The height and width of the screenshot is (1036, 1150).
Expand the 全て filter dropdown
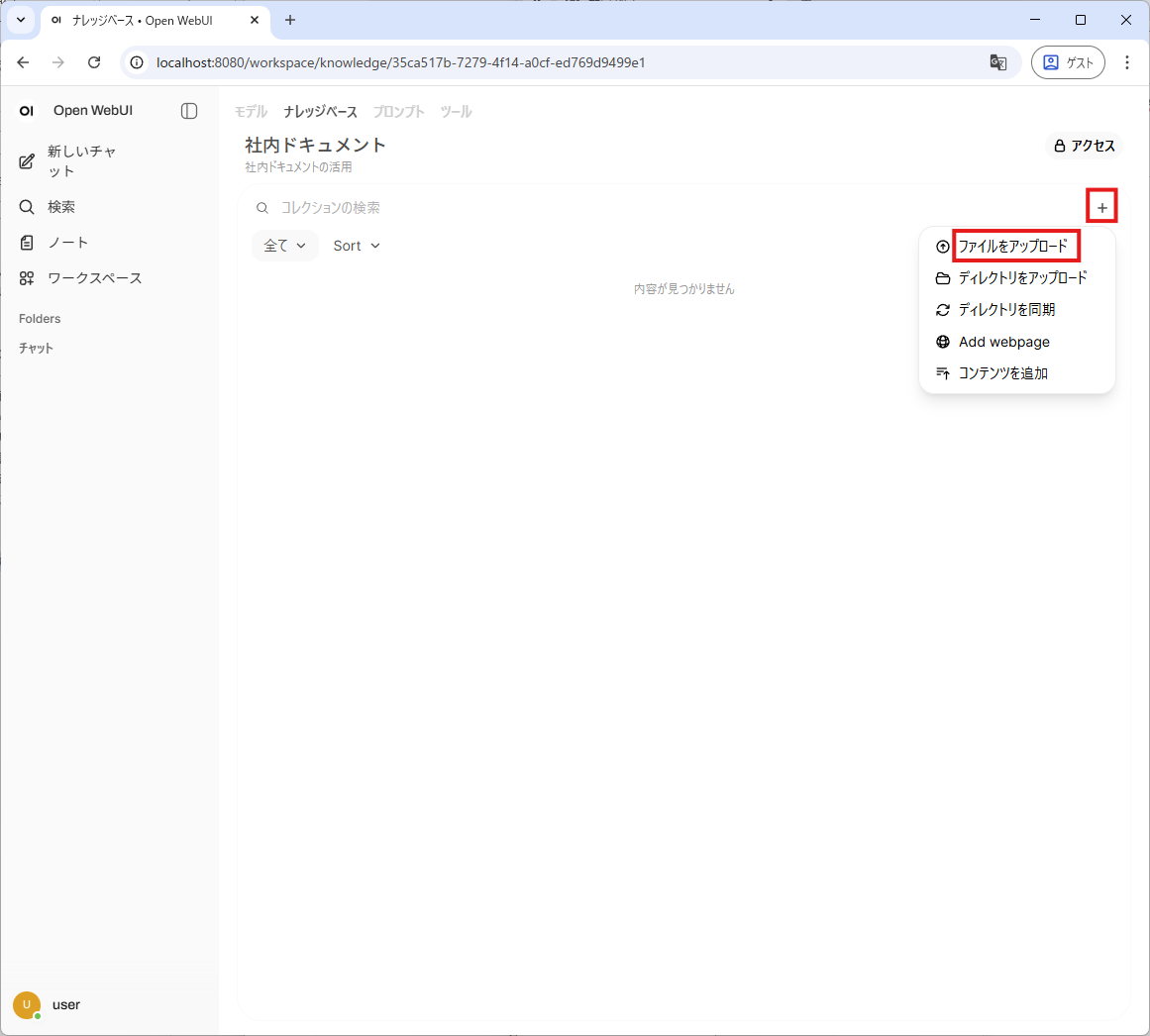pos(284,246)
